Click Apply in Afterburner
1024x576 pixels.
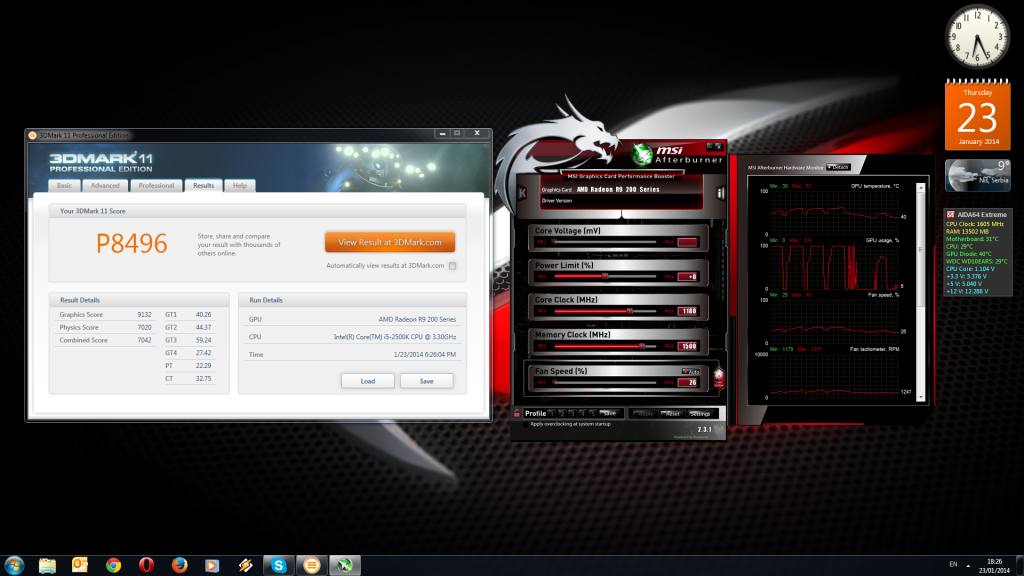point(645,413)
